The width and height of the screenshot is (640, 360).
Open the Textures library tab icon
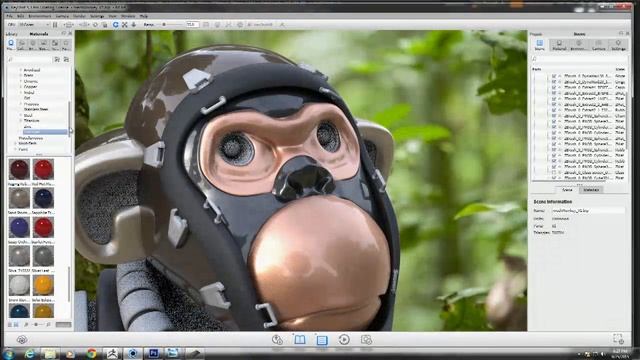pyautogui.click(x=55, y=44)
